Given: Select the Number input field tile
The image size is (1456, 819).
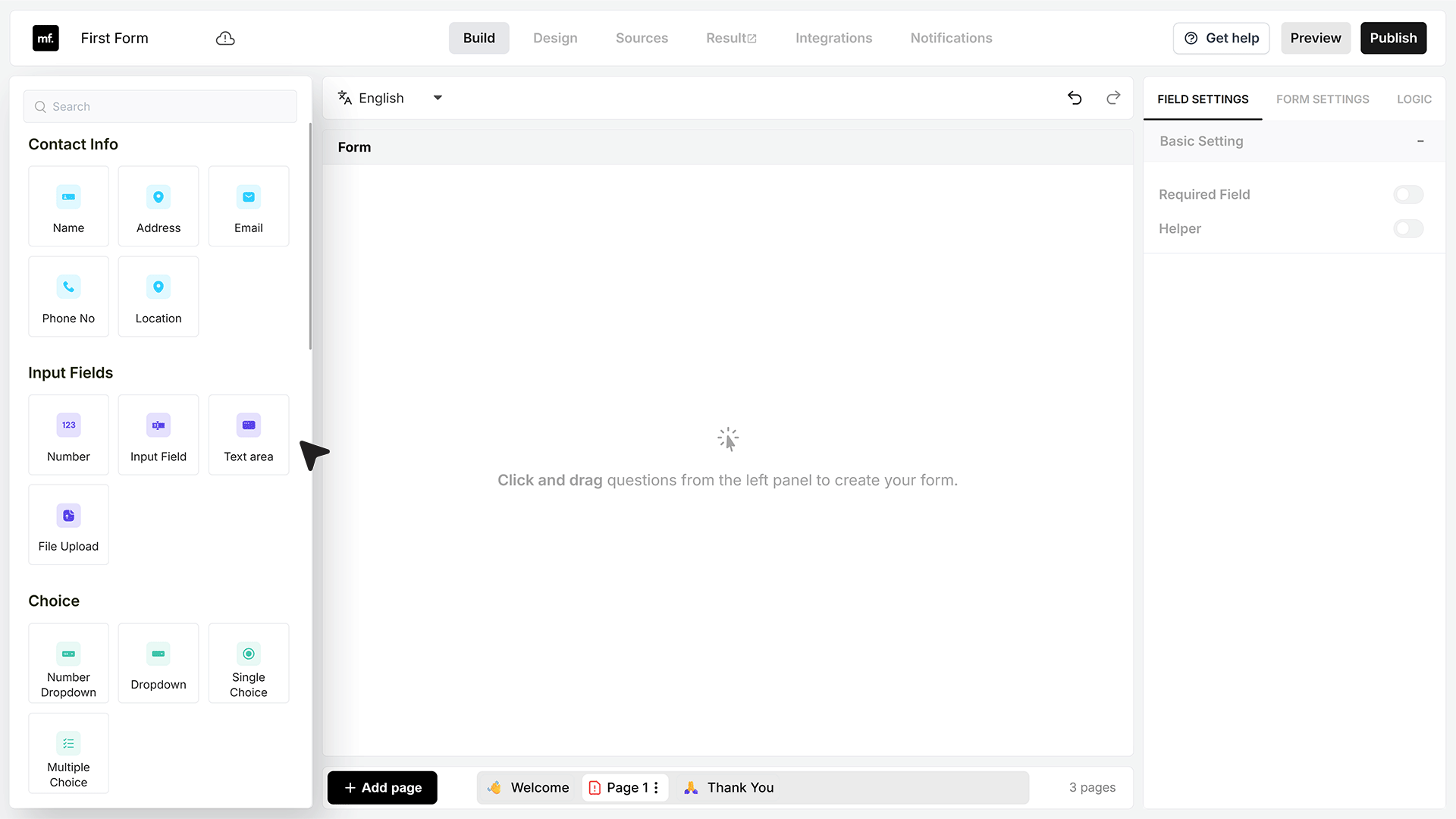Looking at the screenshot, I should coord(68,435).
